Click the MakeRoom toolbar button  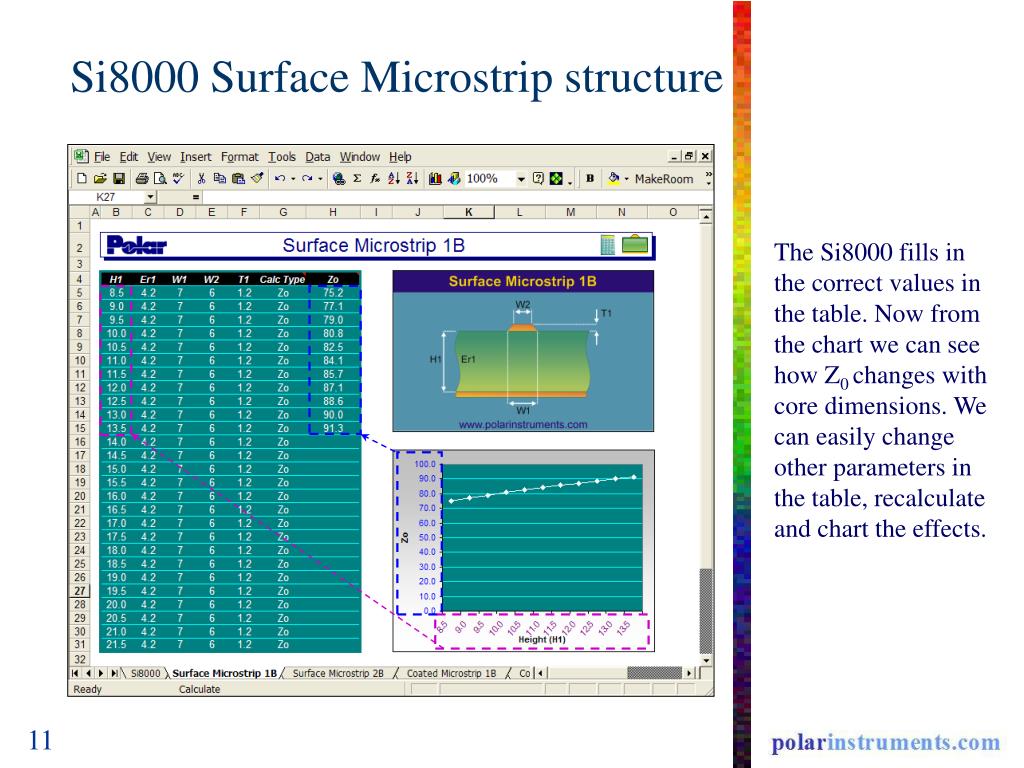point(664,179)
